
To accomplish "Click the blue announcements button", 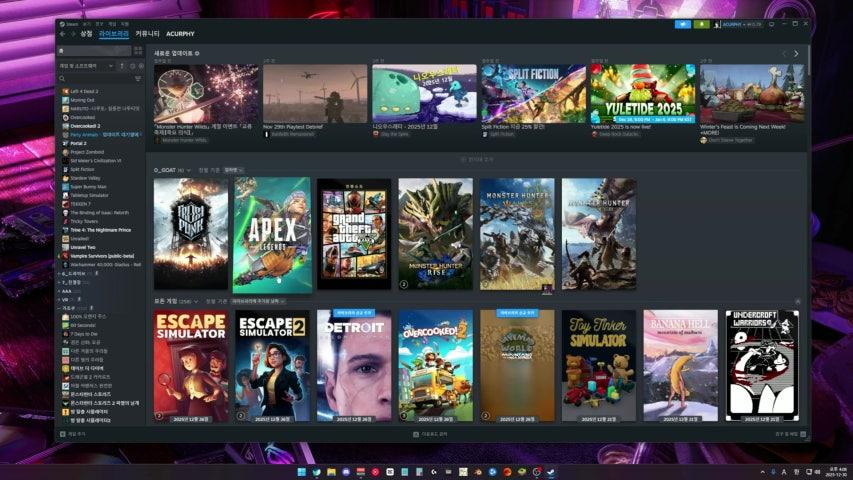I will (x=683, y=24).
